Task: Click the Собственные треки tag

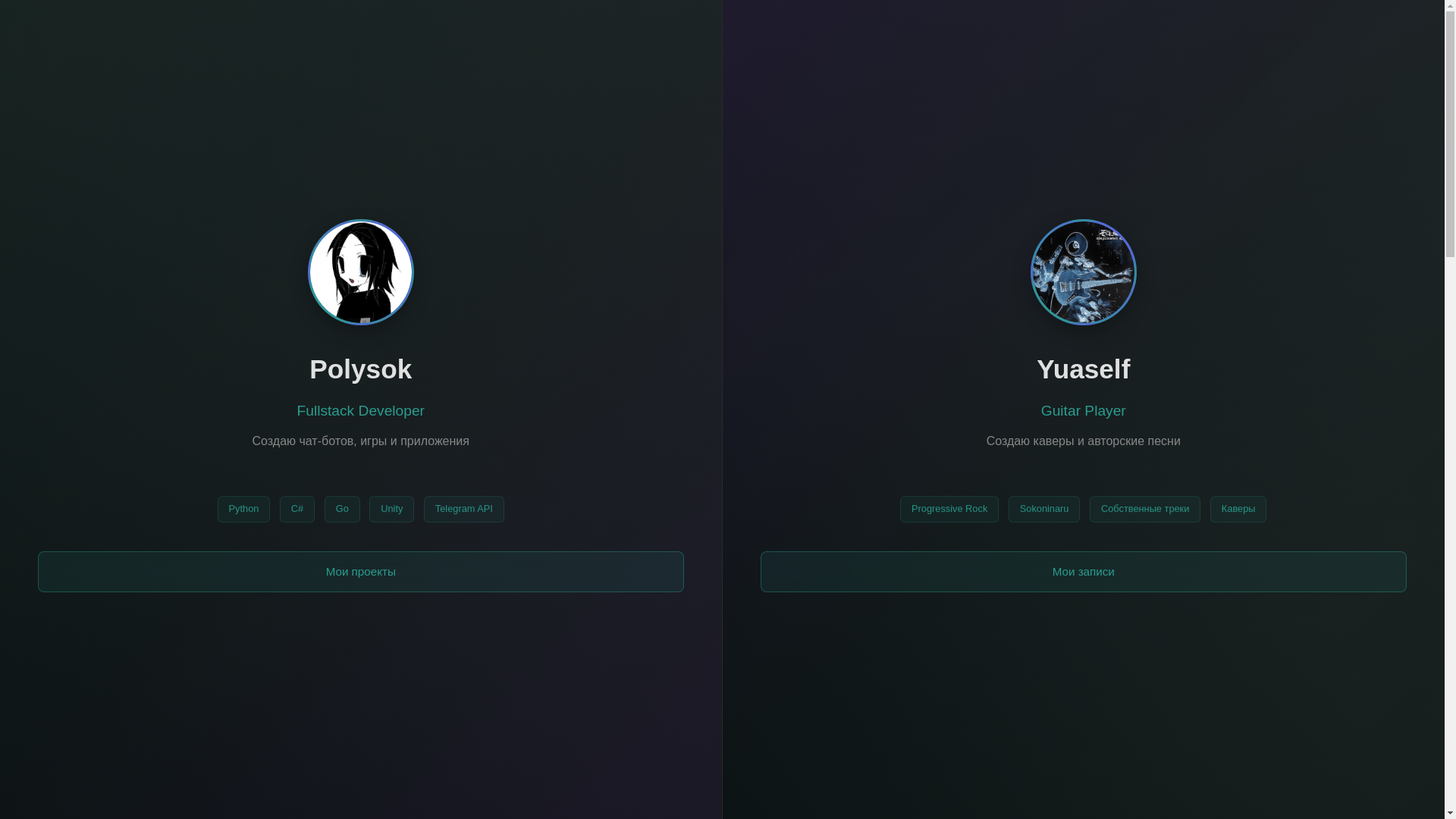Action: pyautogui.click(x=1145, y=509)
